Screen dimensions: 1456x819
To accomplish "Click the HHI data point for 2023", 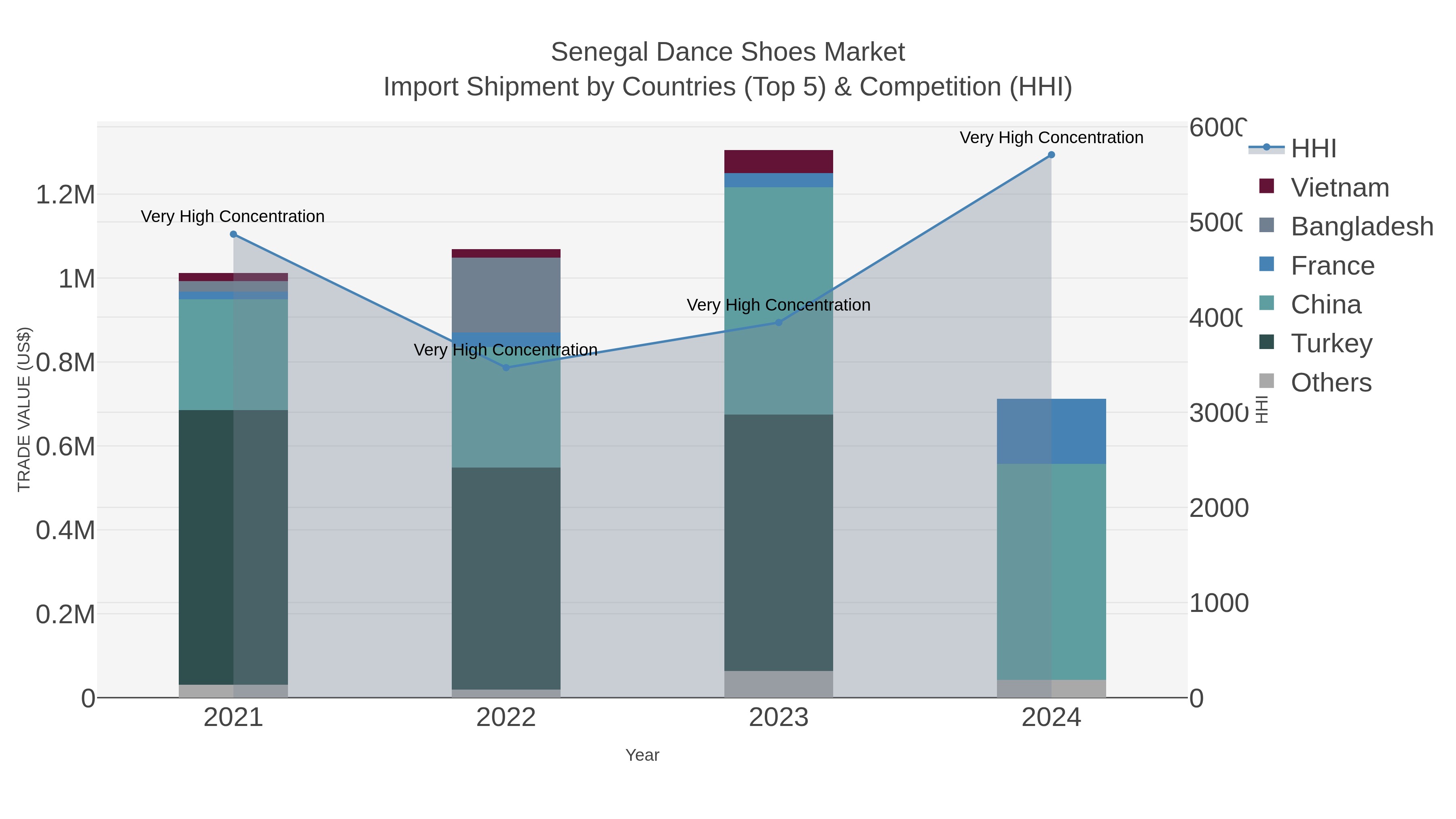I will pyautogui.click(x=778, y=322).
